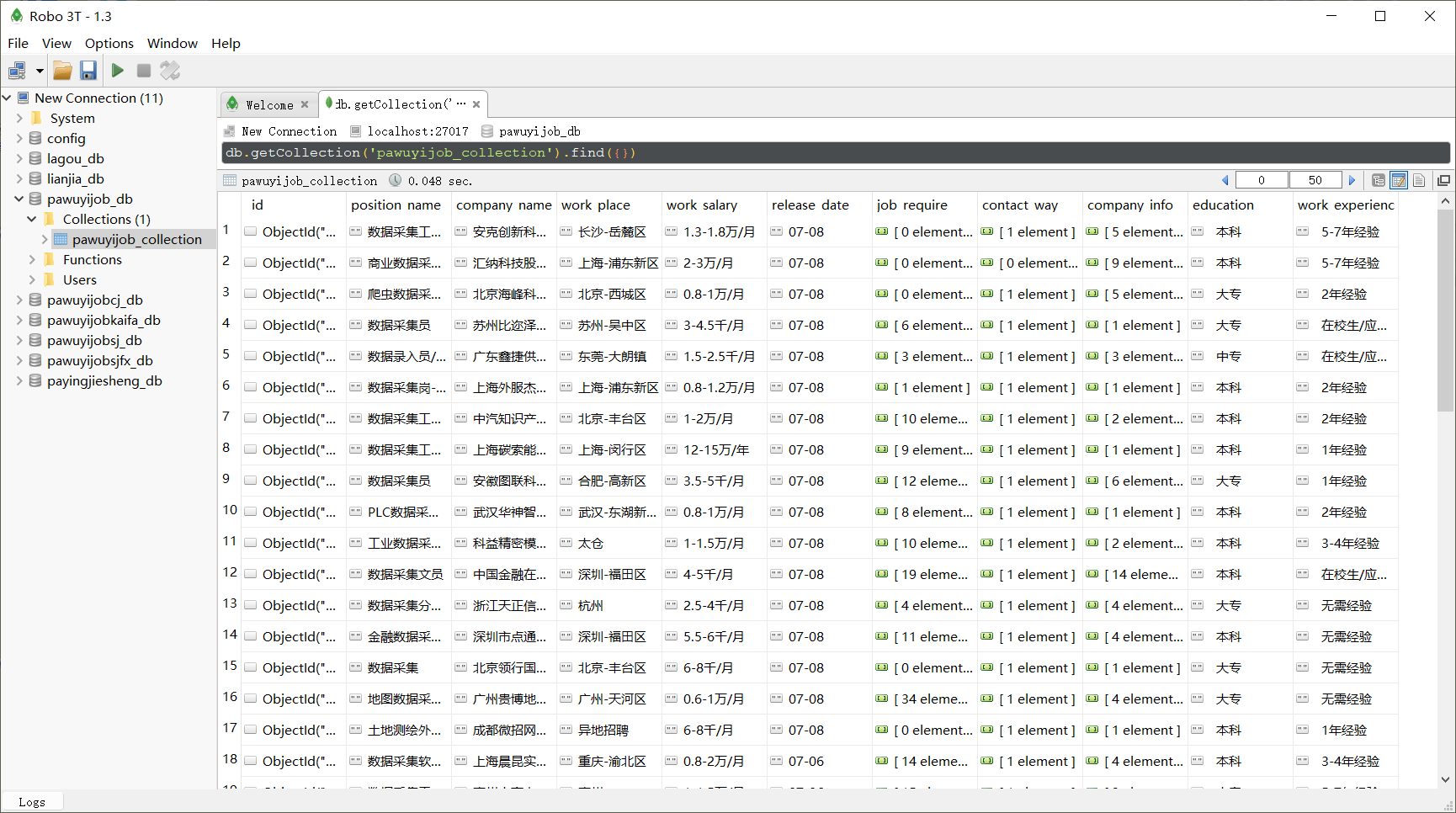Open the Options menu

(x=109, y=43)
